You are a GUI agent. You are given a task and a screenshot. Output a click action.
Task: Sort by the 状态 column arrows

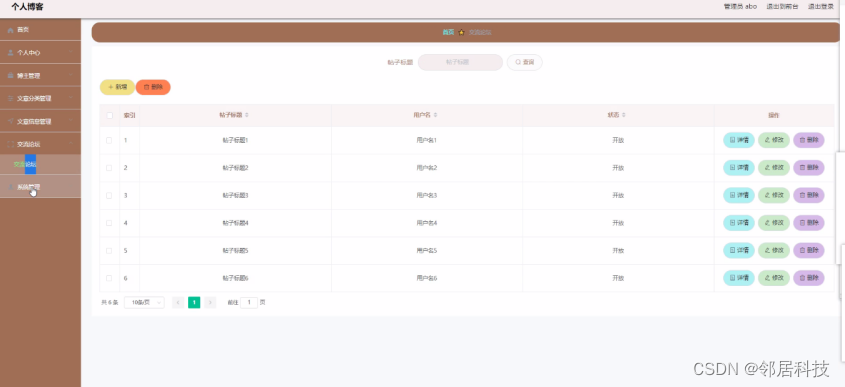624,115
